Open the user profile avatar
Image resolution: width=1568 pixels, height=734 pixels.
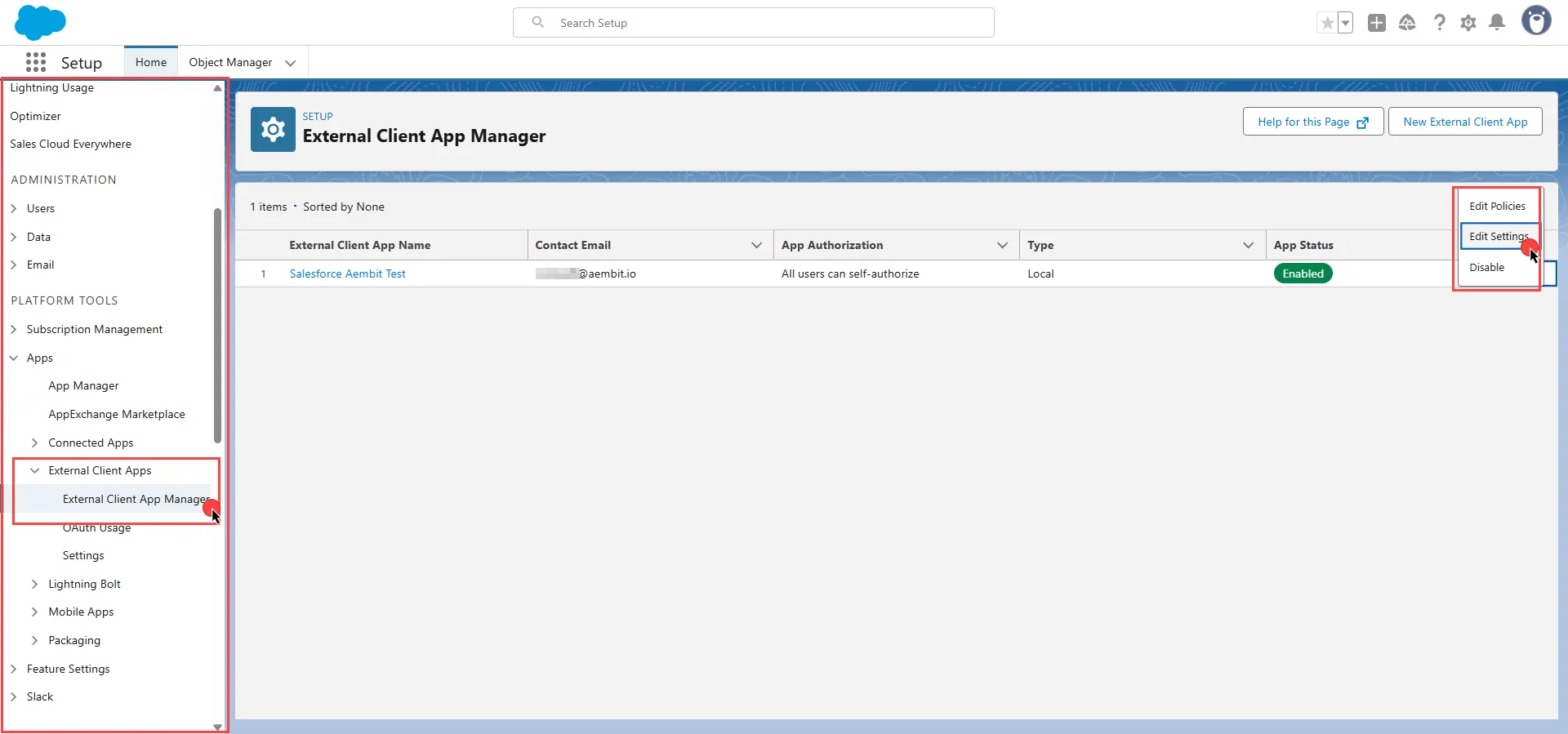(x=1535, y=21)
